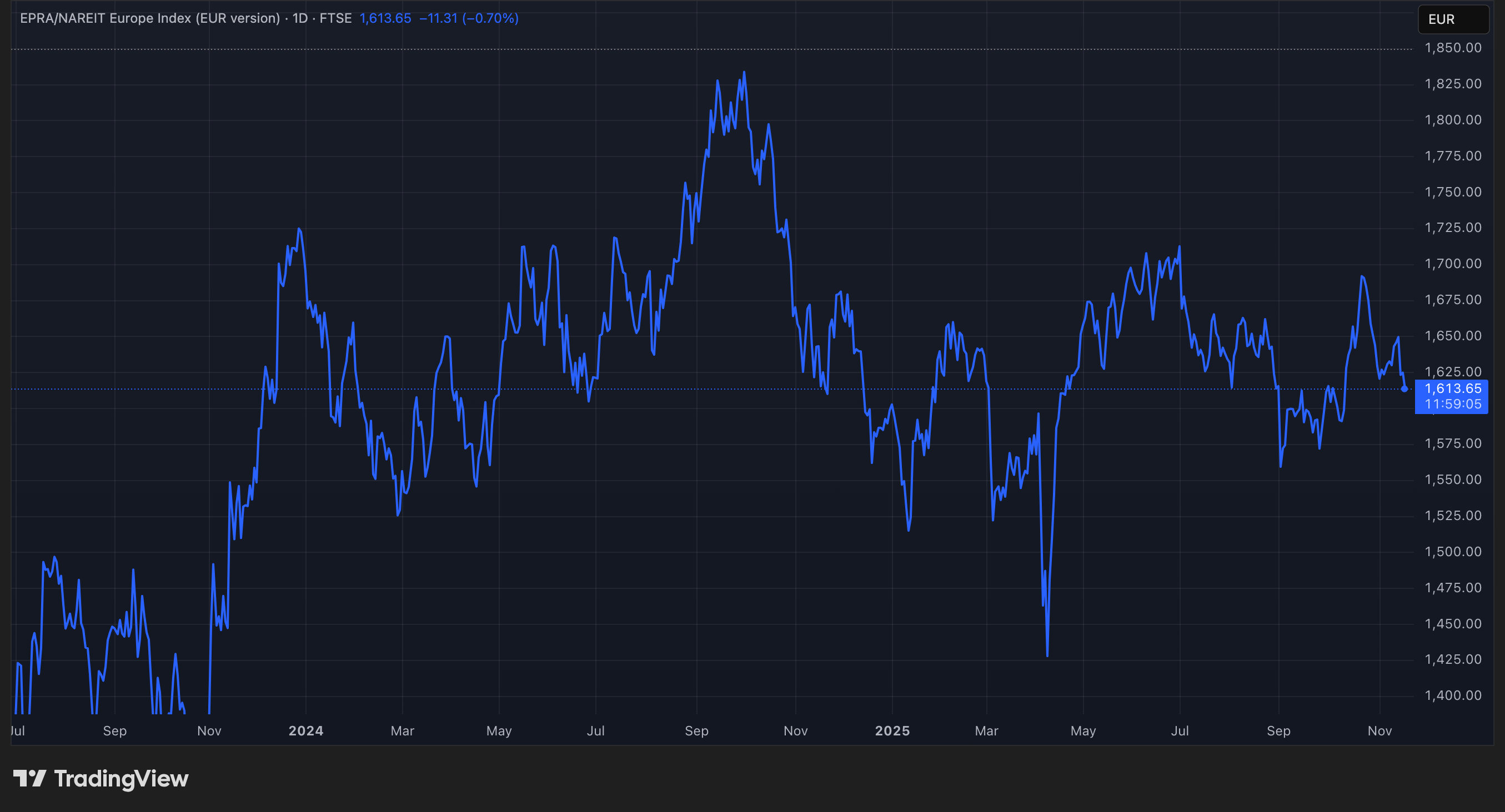The height and width of the screenshot is (812, 1505).
Task: Click the TradingView wordmark text
Action: tap(121, 778)
